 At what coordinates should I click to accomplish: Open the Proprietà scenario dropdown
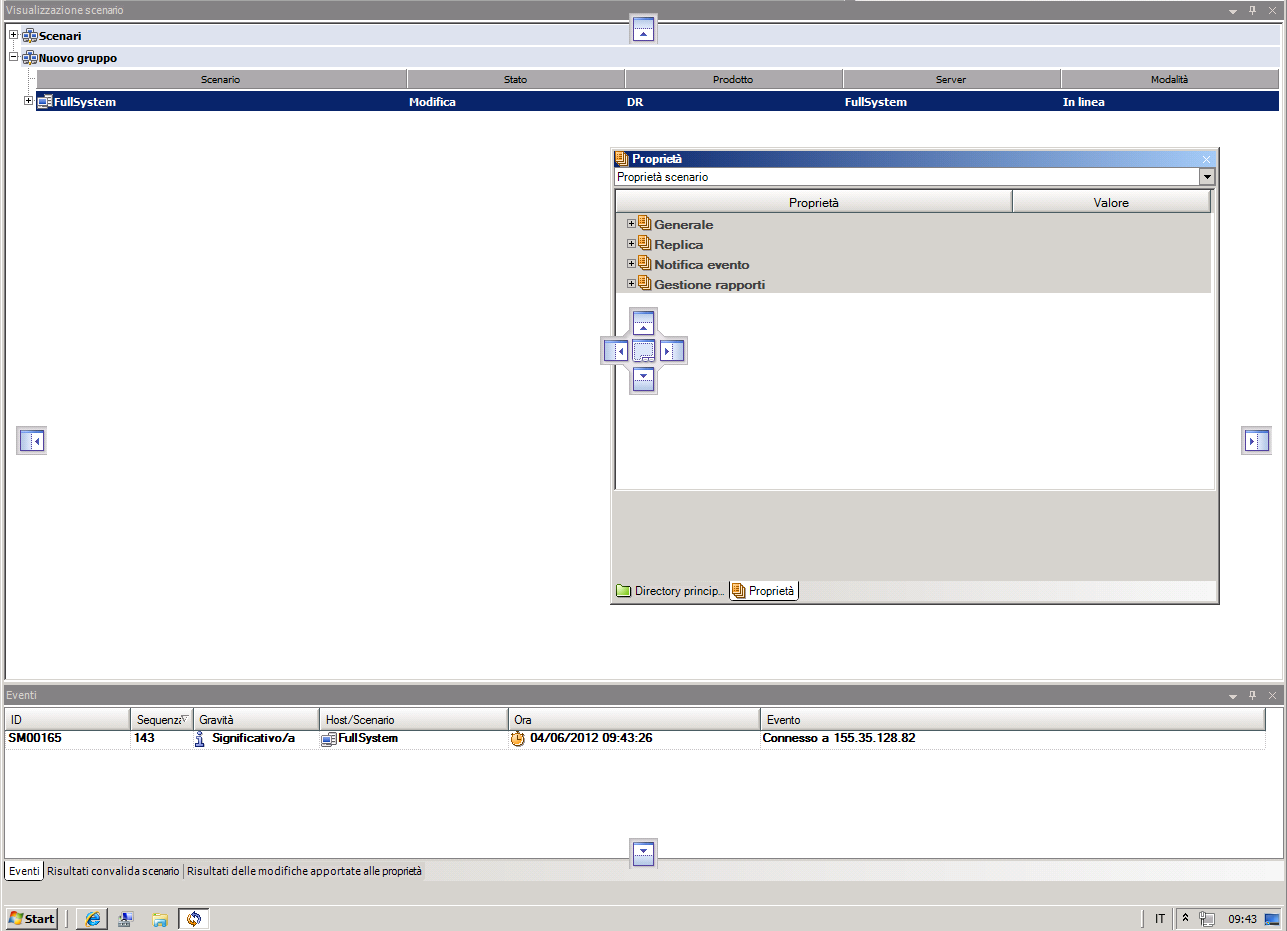tap(1207, 177)
